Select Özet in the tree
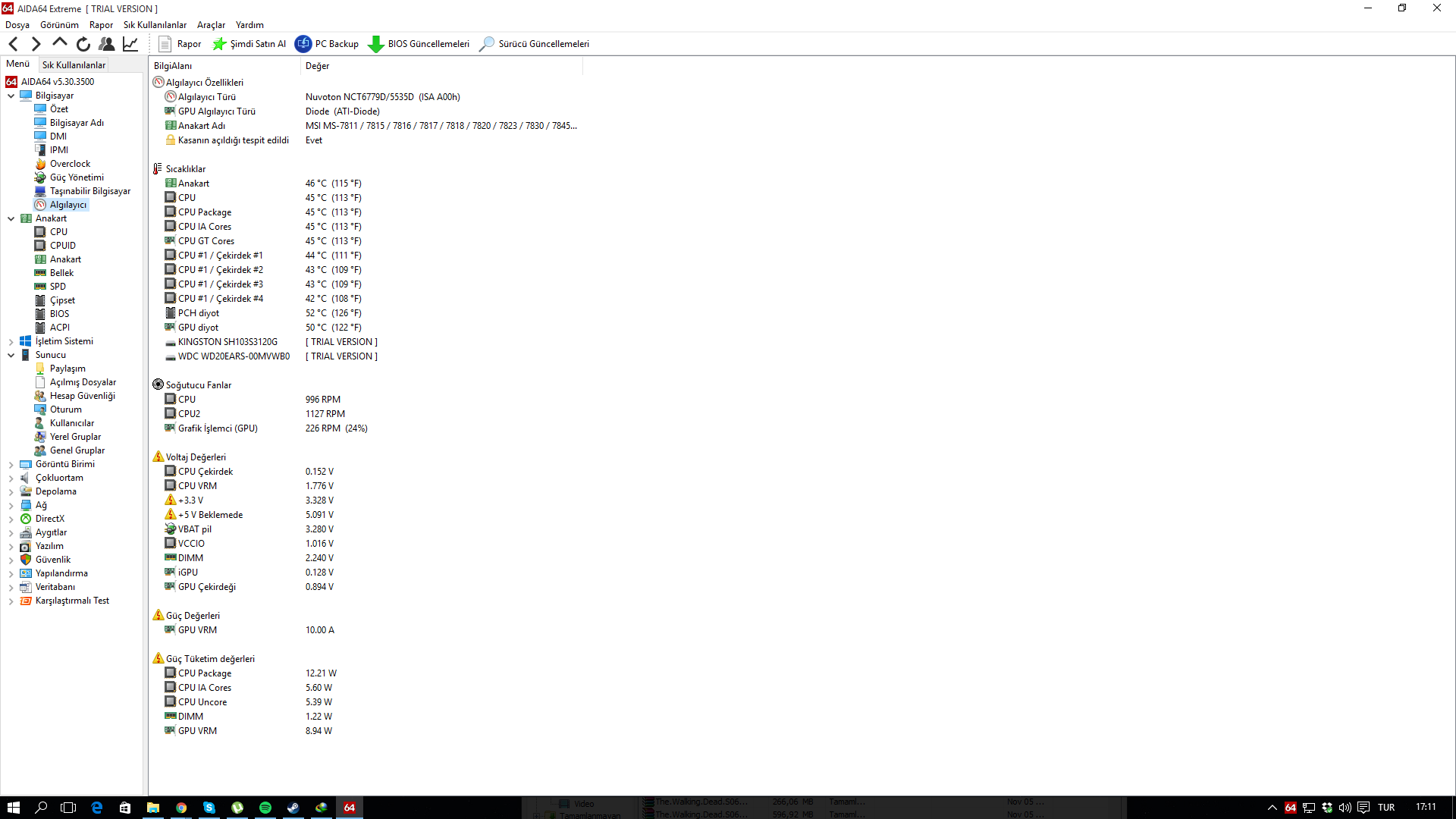 pos(59,109)
